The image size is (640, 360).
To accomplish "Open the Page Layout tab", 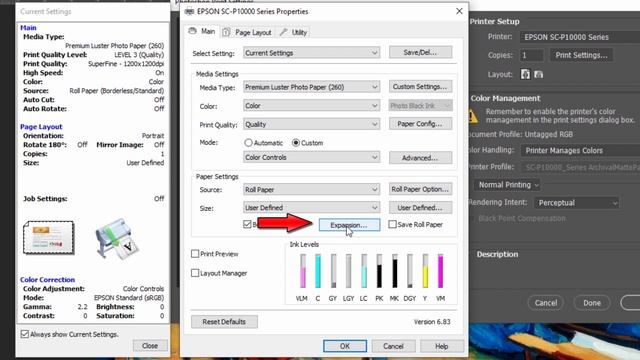I will [248, 32].
